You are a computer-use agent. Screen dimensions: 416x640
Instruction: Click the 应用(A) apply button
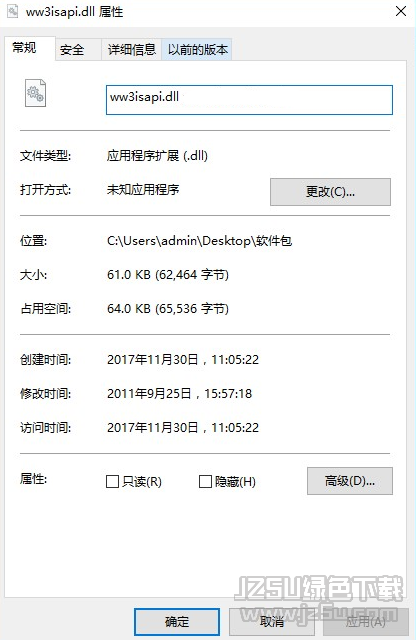click(x=366, y=622)
